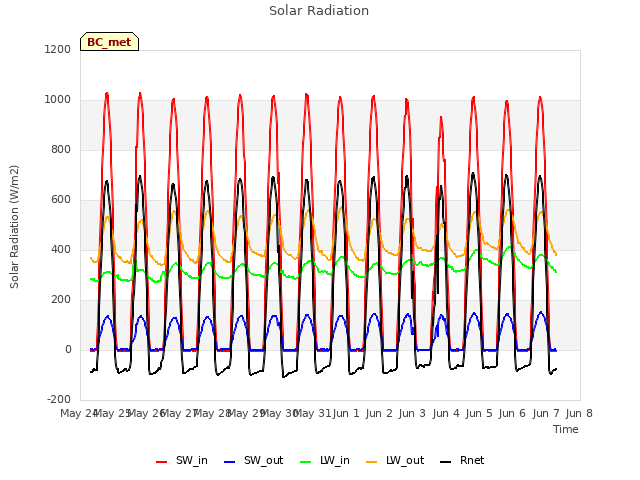Click the Jun 4 x-axis label

click(x=446, y=413)
